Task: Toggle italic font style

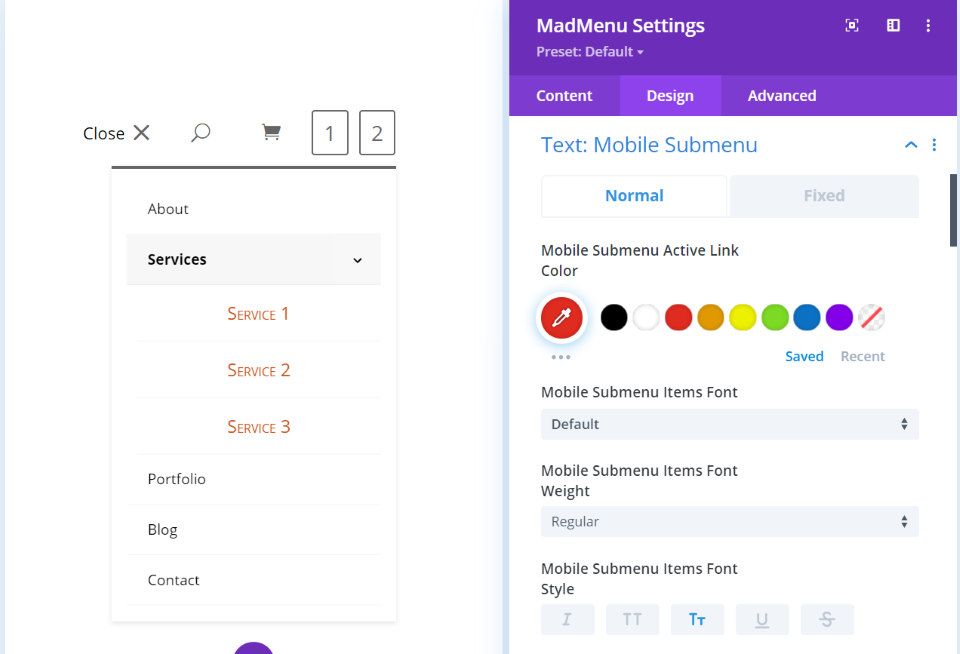Action: [567, 619]
